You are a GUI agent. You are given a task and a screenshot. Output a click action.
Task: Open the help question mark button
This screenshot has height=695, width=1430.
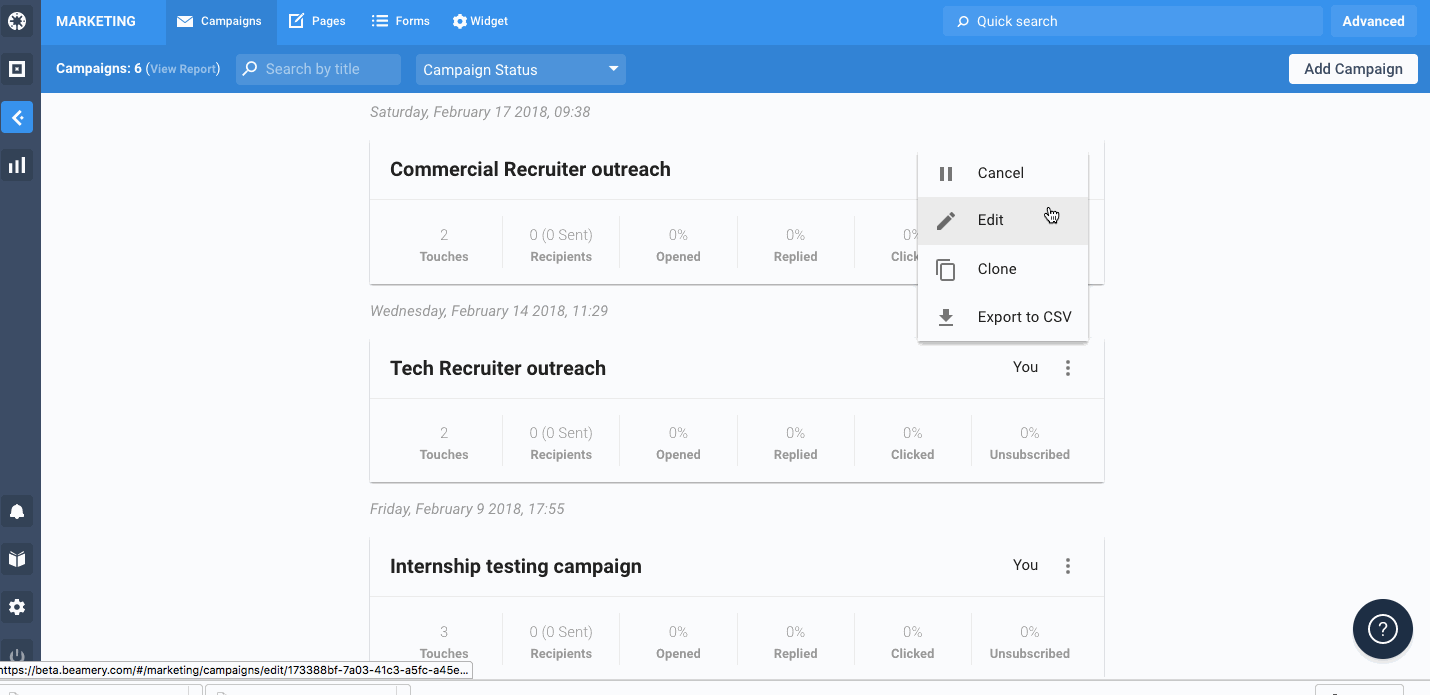[x=1382, y=629]
